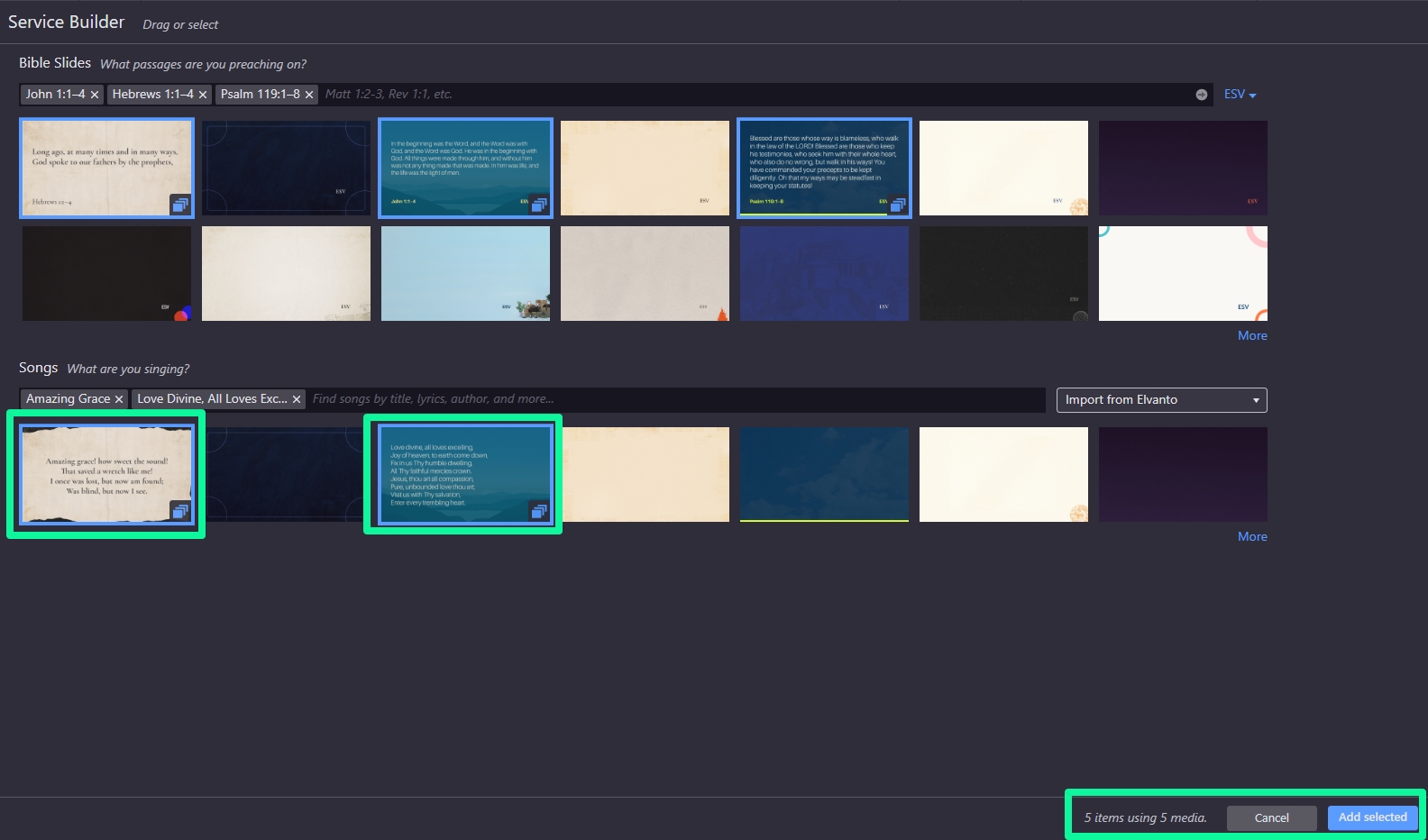The height and width of the screenshot is (840, 1428).
Task: Select the Hebrews 1:1-4 parchment slide thumbnail
Action: [106, 168]
